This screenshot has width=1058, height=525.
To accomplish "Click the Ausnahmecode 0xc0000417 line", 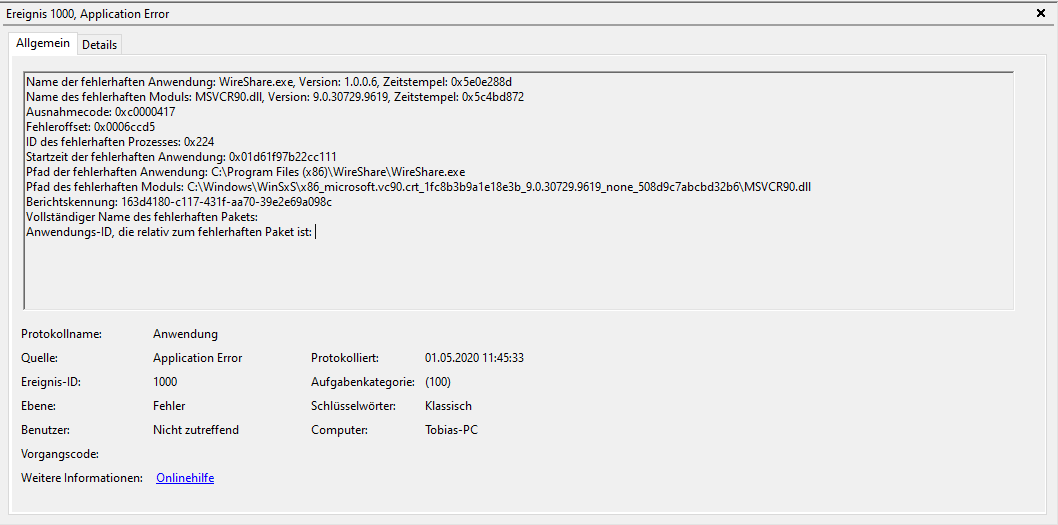I will tap(101, 111).
